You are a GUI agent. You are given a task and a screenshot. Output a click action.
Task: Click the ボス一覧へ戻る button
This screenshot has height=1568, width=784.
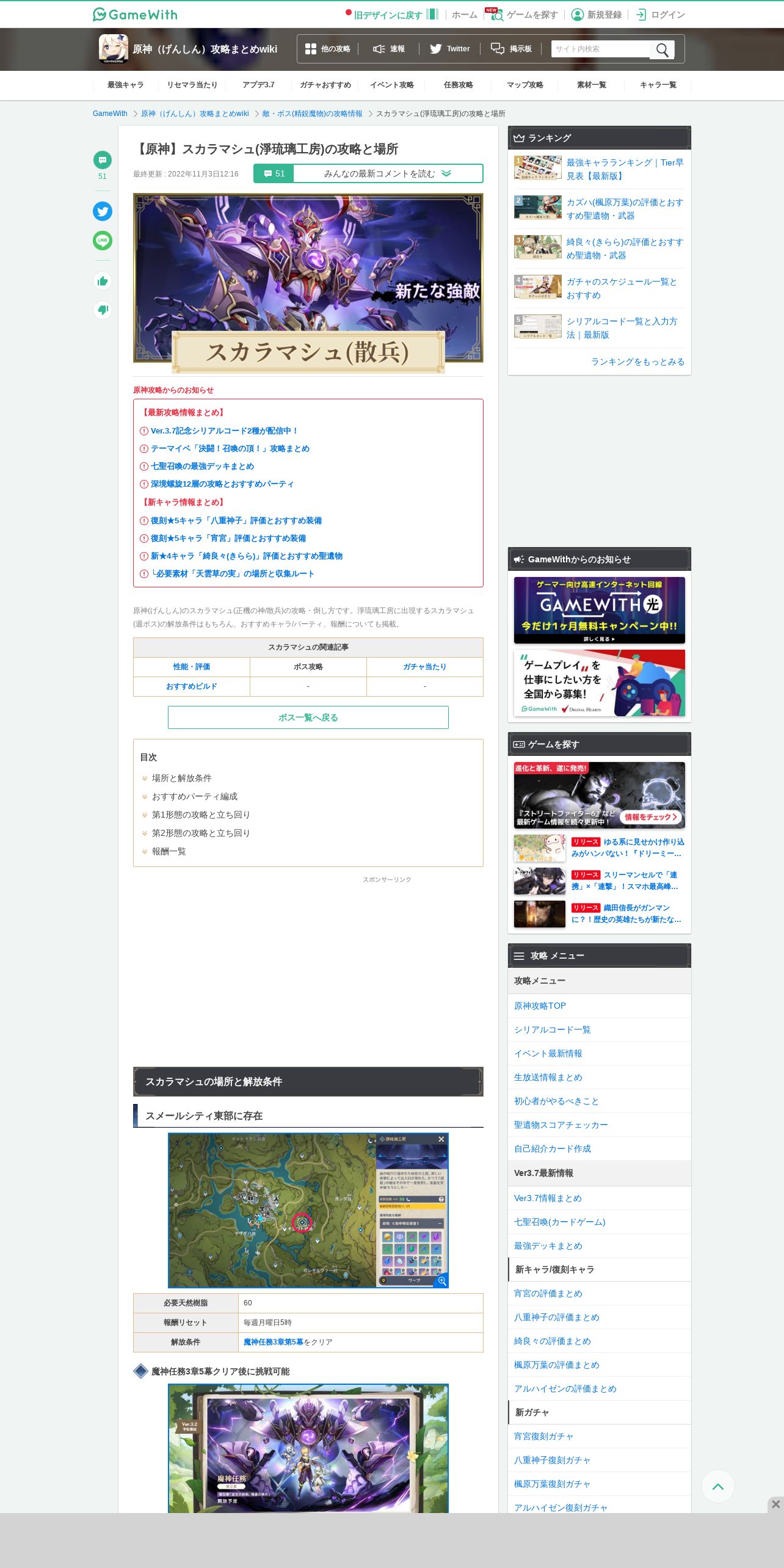(x=308, y=717)
